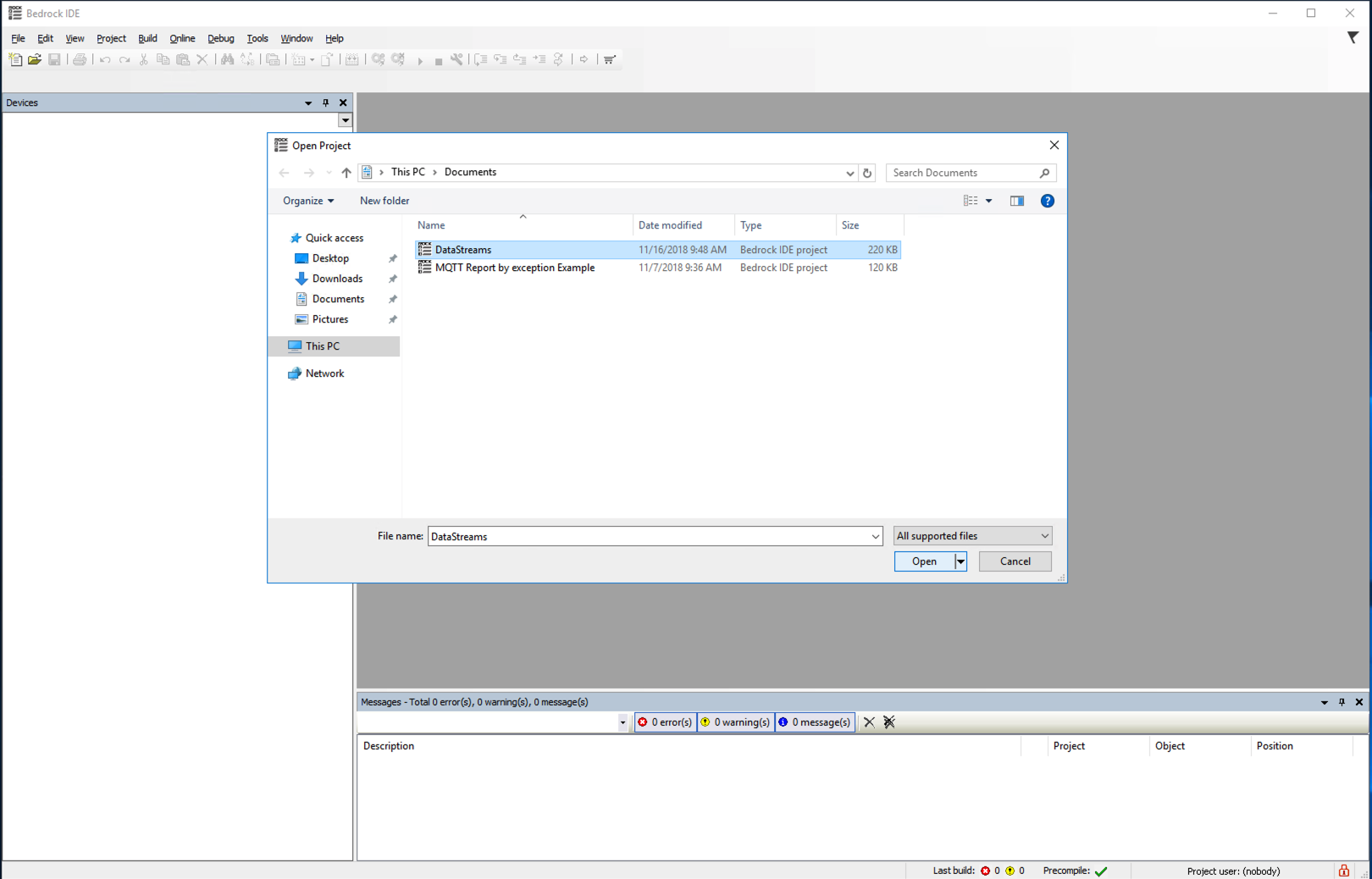Click the funnel filter icon at top right

(x=1353, y=37)
